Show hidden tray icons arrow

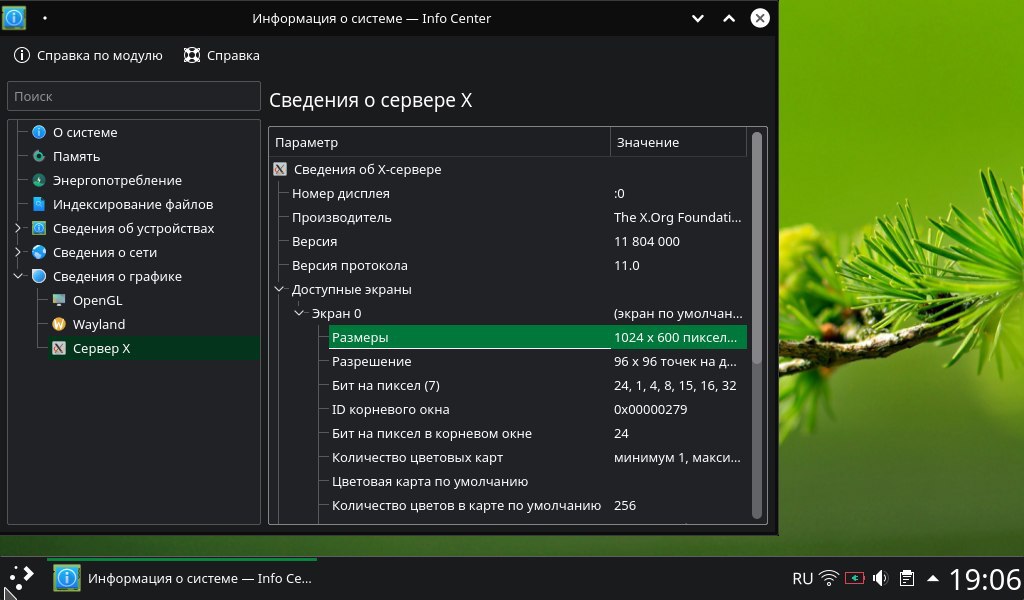[933, 578]
